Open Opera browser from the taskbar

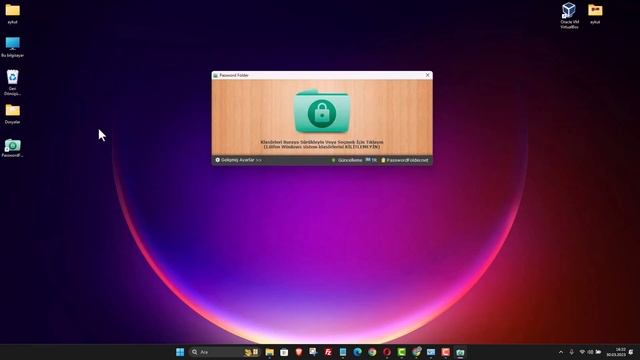tap(387, 352)
